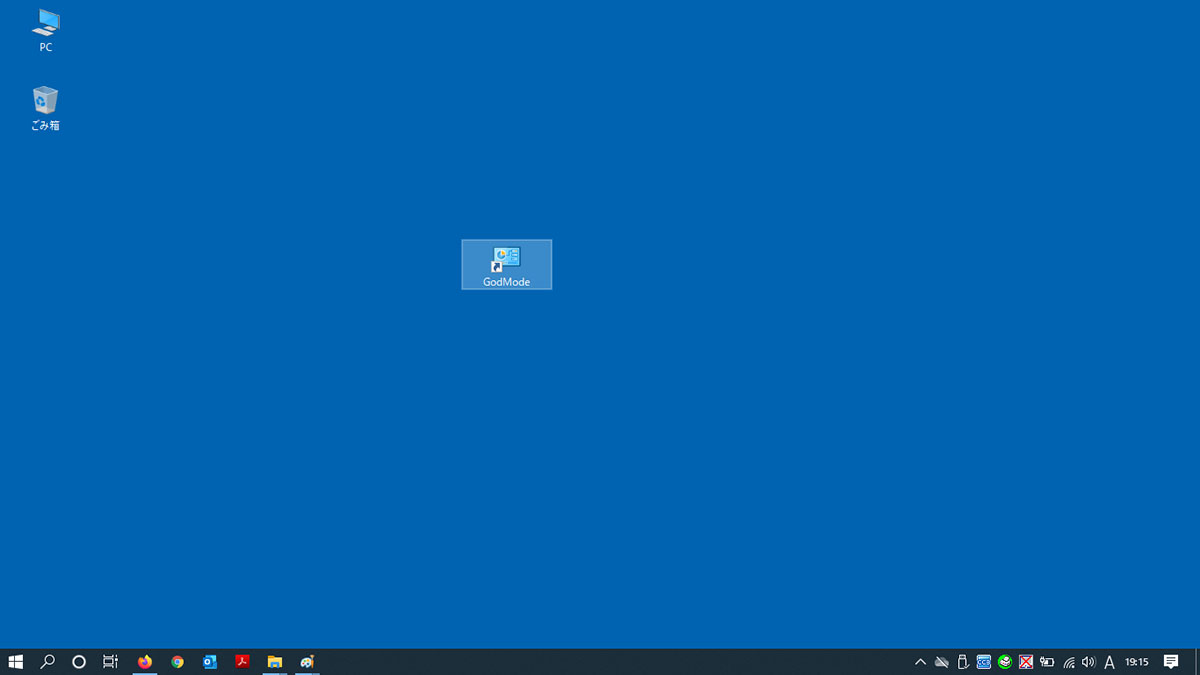Open OneDrive cloud tray icon
The image size is (1200, 675).
coord(942,662)
